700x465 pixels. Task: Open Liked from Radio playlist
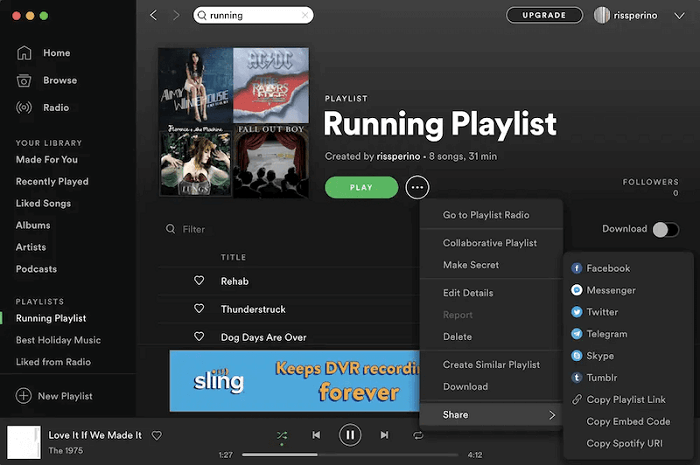point(53,362)
